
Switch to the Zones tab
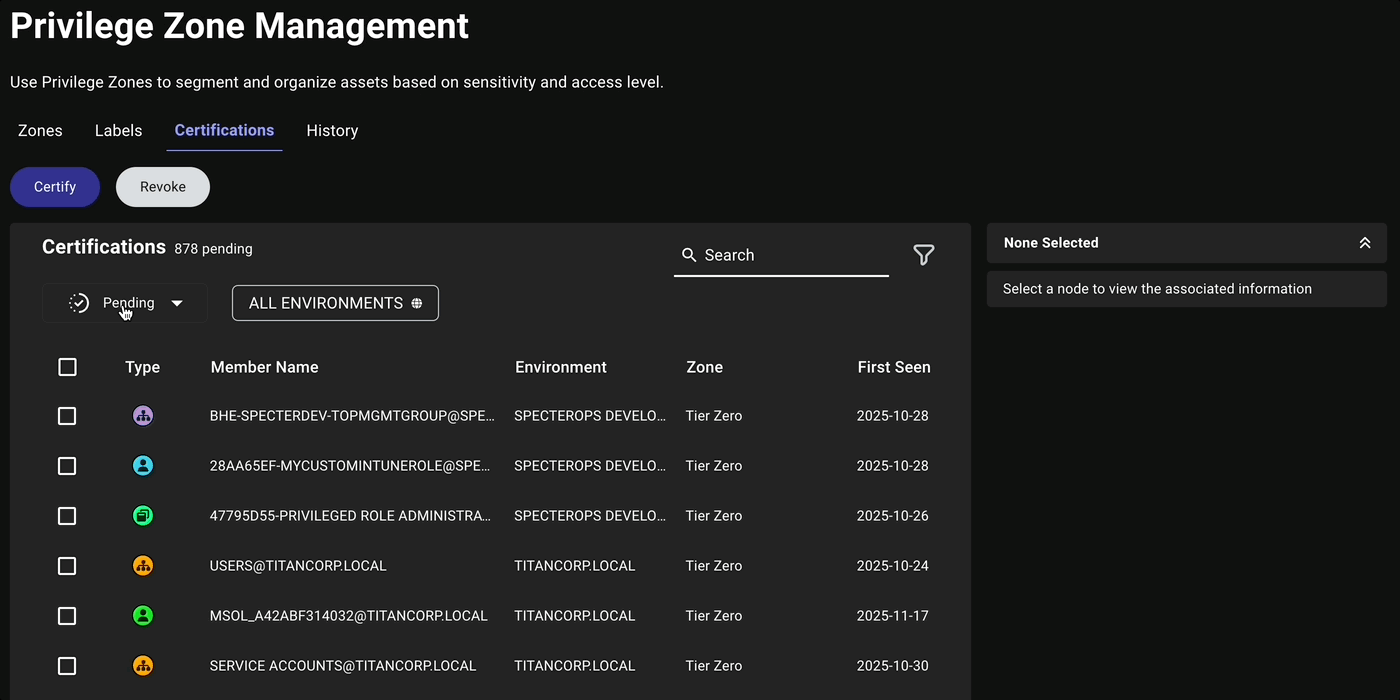(39, 130)
